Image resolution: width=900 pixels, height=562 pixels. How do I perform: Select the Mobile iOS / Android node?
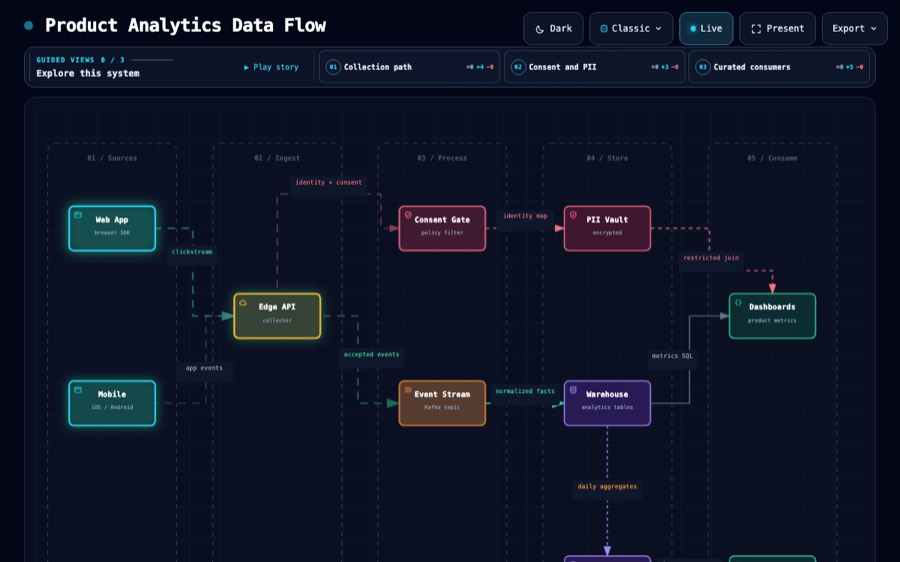point(112,403)
